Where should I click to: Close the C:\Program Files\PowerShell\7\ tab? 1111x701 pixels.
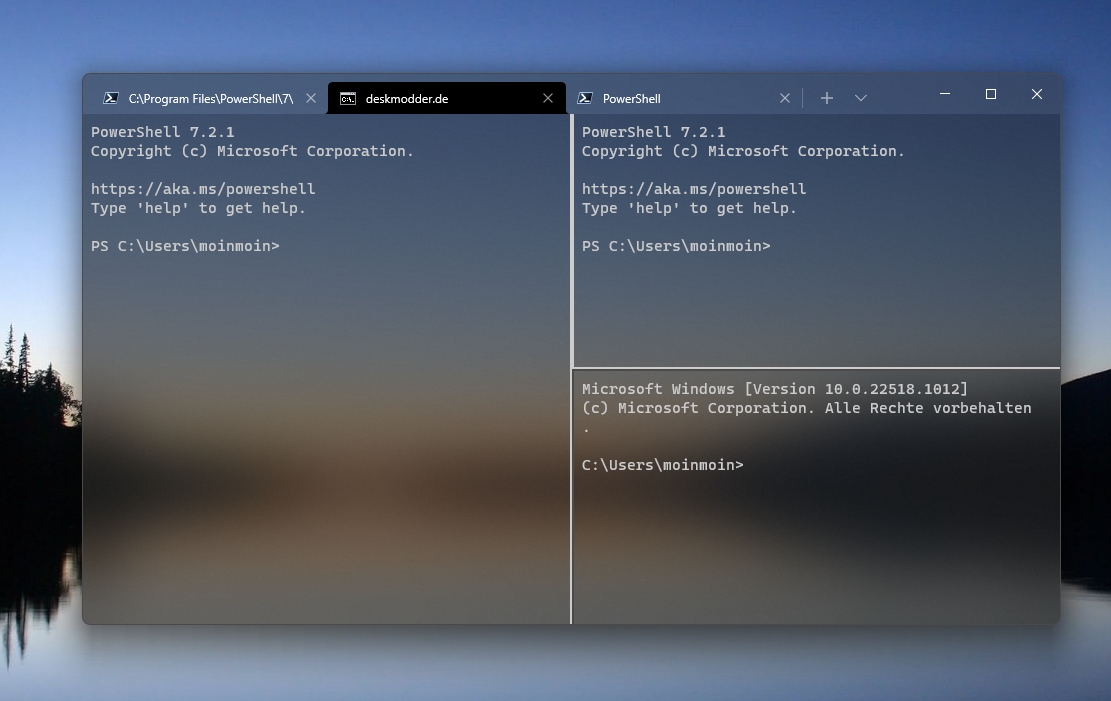point(311,99)
